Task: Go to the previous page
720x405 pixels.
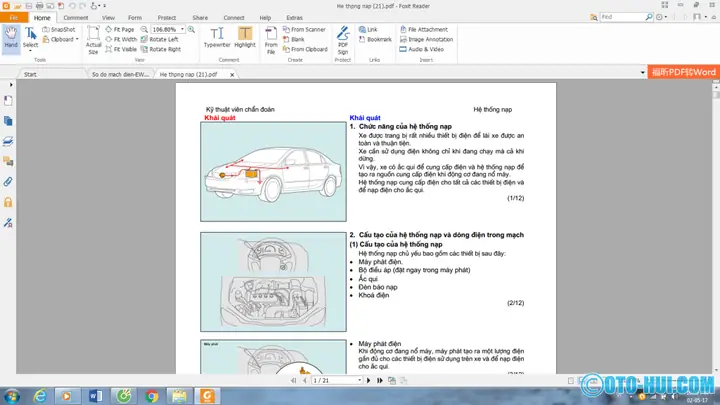Action: [304, 380]
